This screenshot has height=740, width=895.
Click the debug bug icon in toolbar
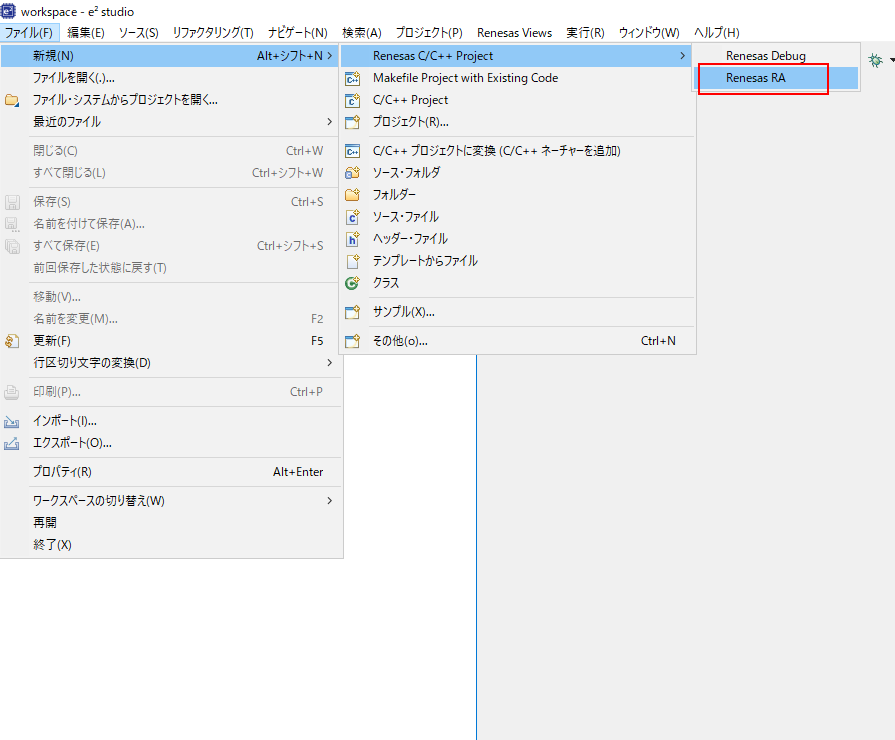pos(876,60)
